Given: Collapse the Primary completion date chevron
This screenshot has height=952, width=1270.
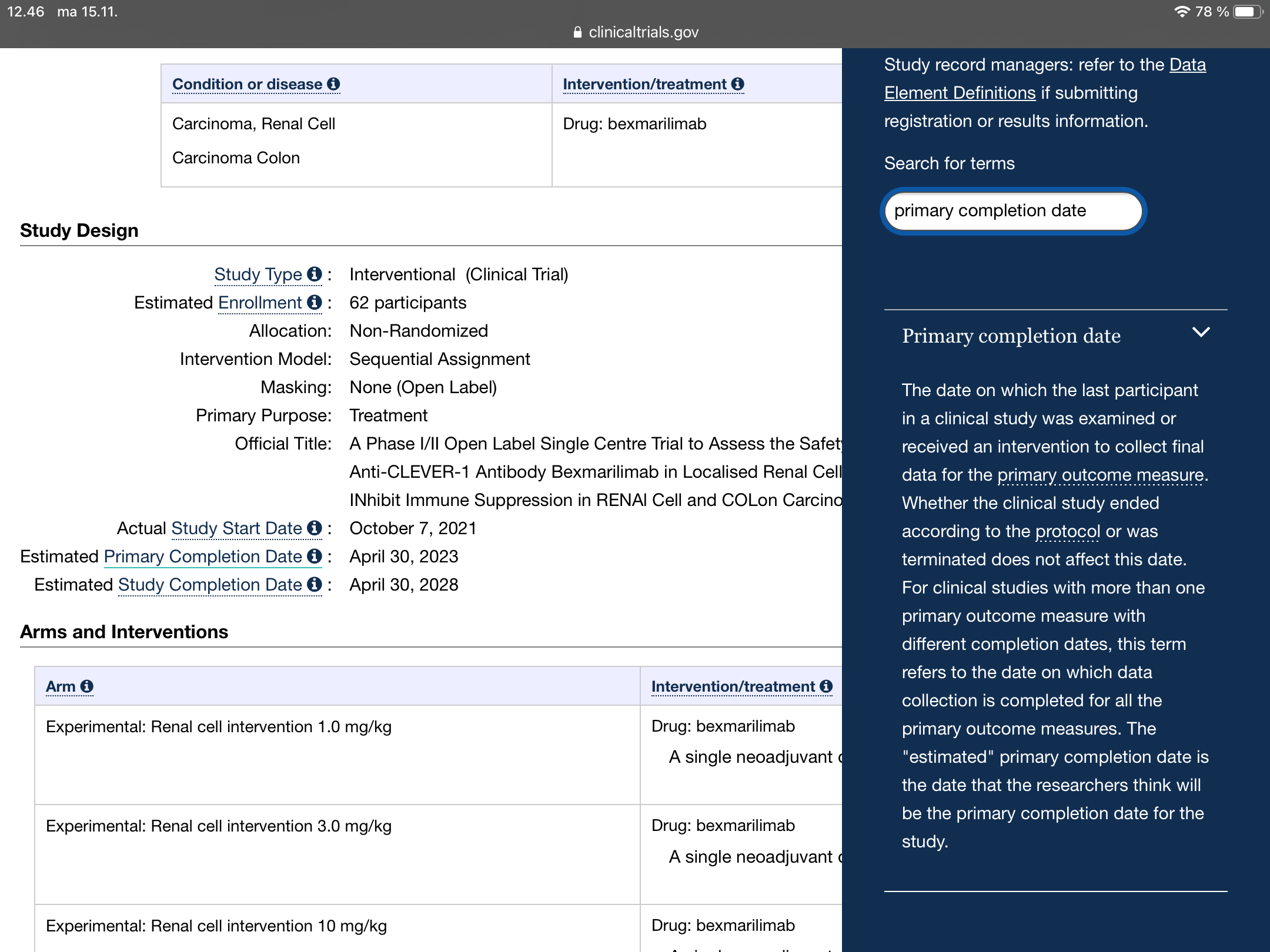Looking at the screenshot, I should [1201, 333].
